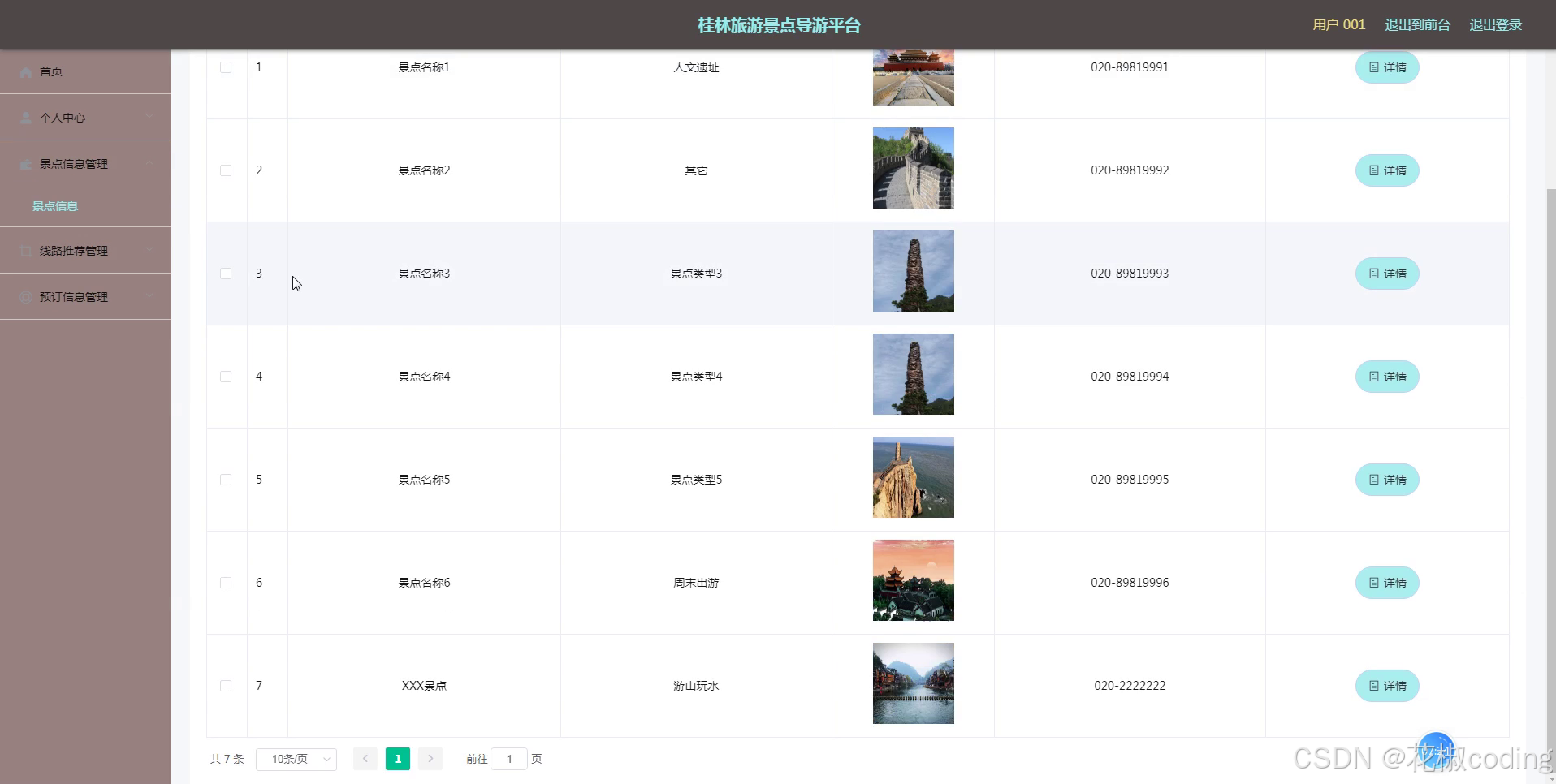Image resolution: width=1556 pixels, height=784 pixels.
Task: Expand the 个人中心 sidebar section
Action: (x=85, y=118)
